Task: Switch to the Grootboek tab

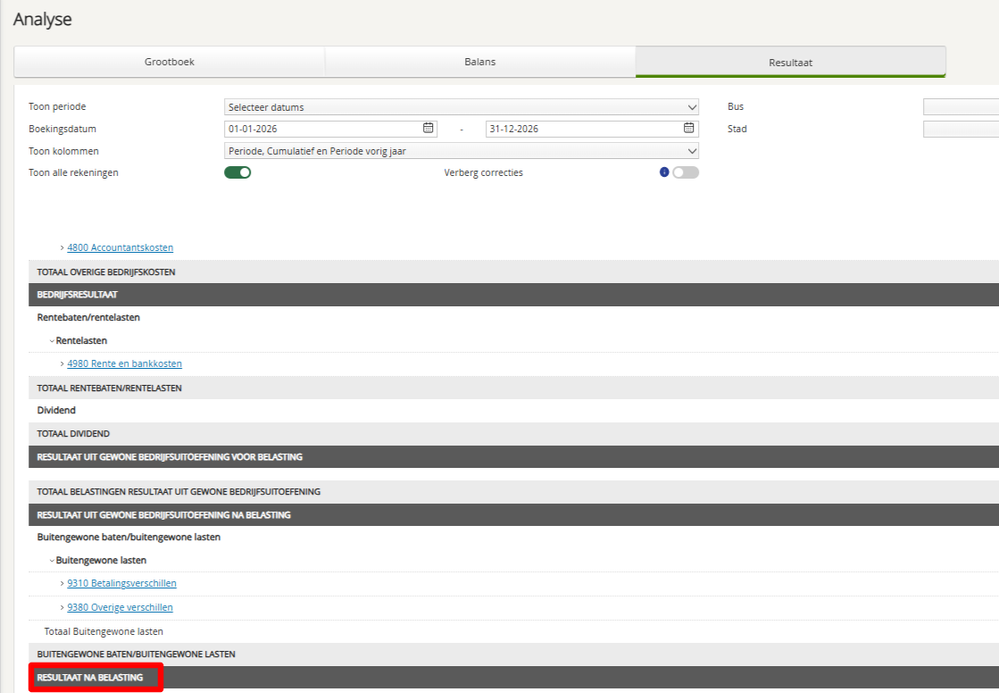Action: tap(169, 62)
